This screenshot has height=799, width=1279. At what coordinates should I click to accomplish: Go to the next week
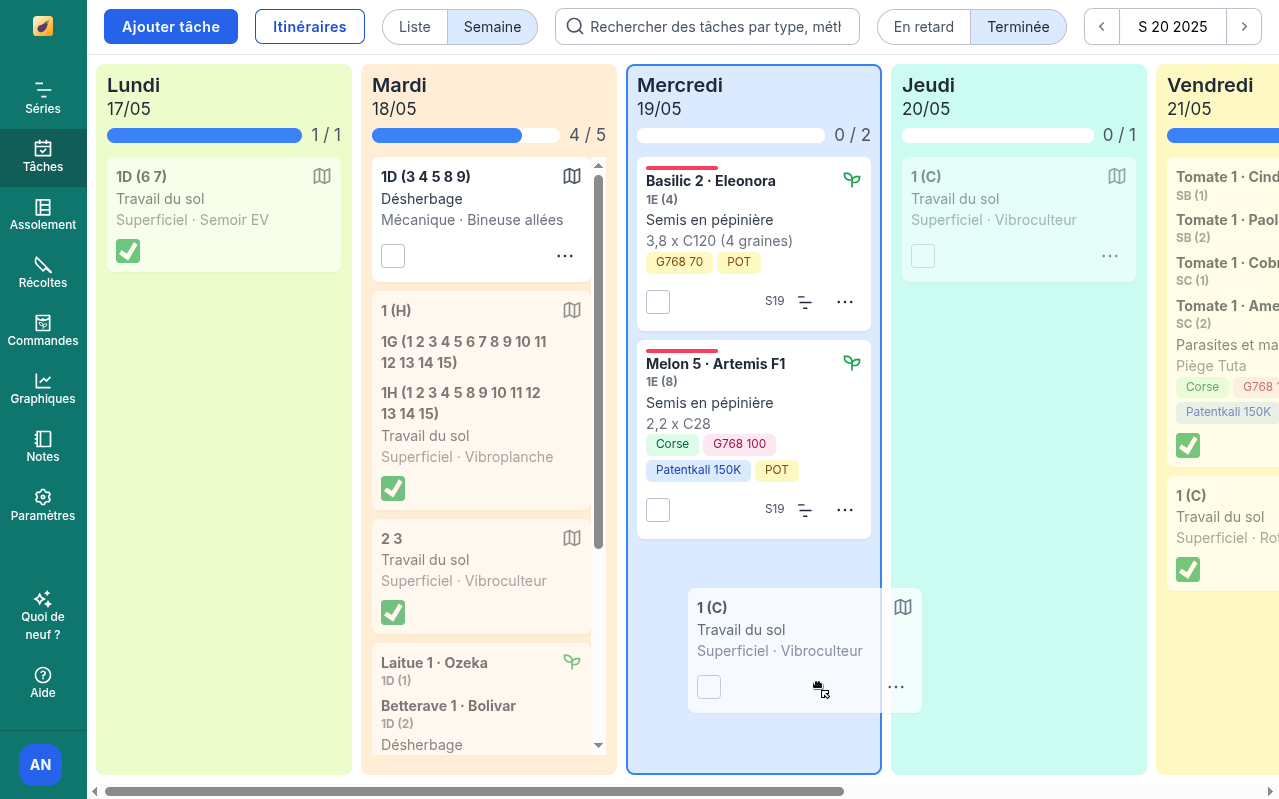[1244, 27]
